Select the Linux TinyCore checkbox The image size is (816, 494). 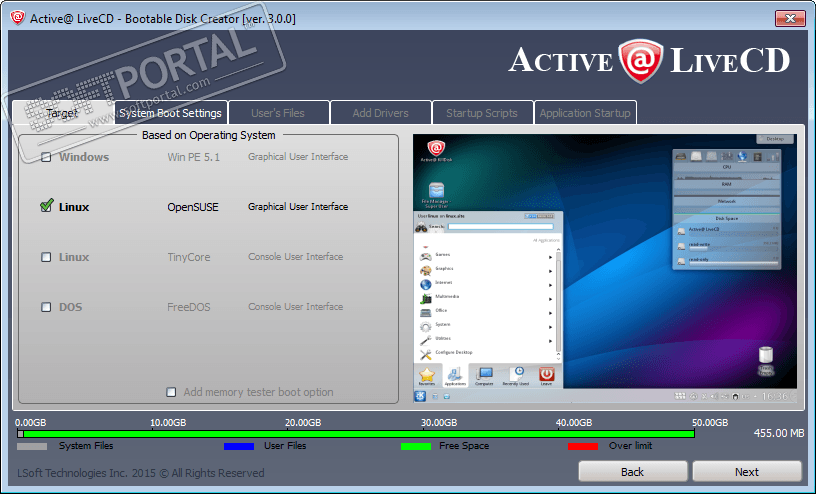46,257
